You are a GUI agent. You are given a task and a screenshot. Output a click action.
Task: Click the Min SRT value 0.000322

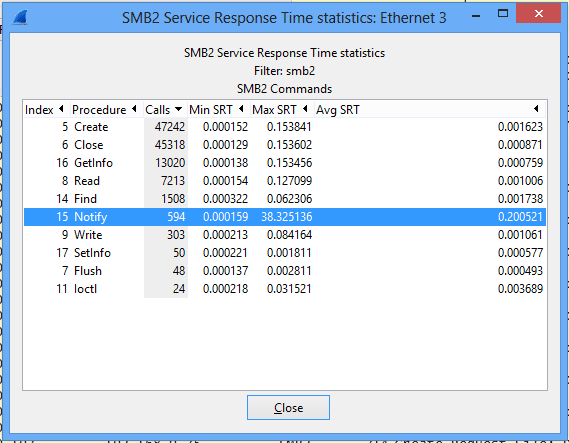(225, 199)
